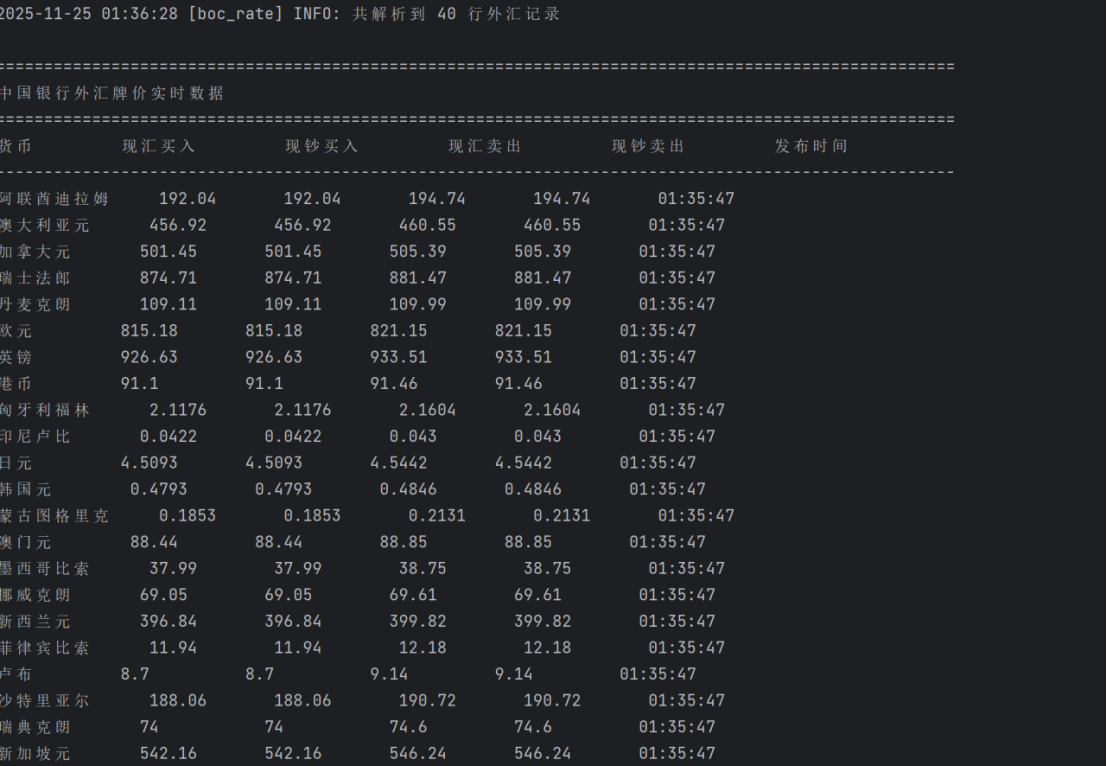
Task: Click 现汇买入 value 11.94 for 菲律宾比索
Action: [173, 647]
